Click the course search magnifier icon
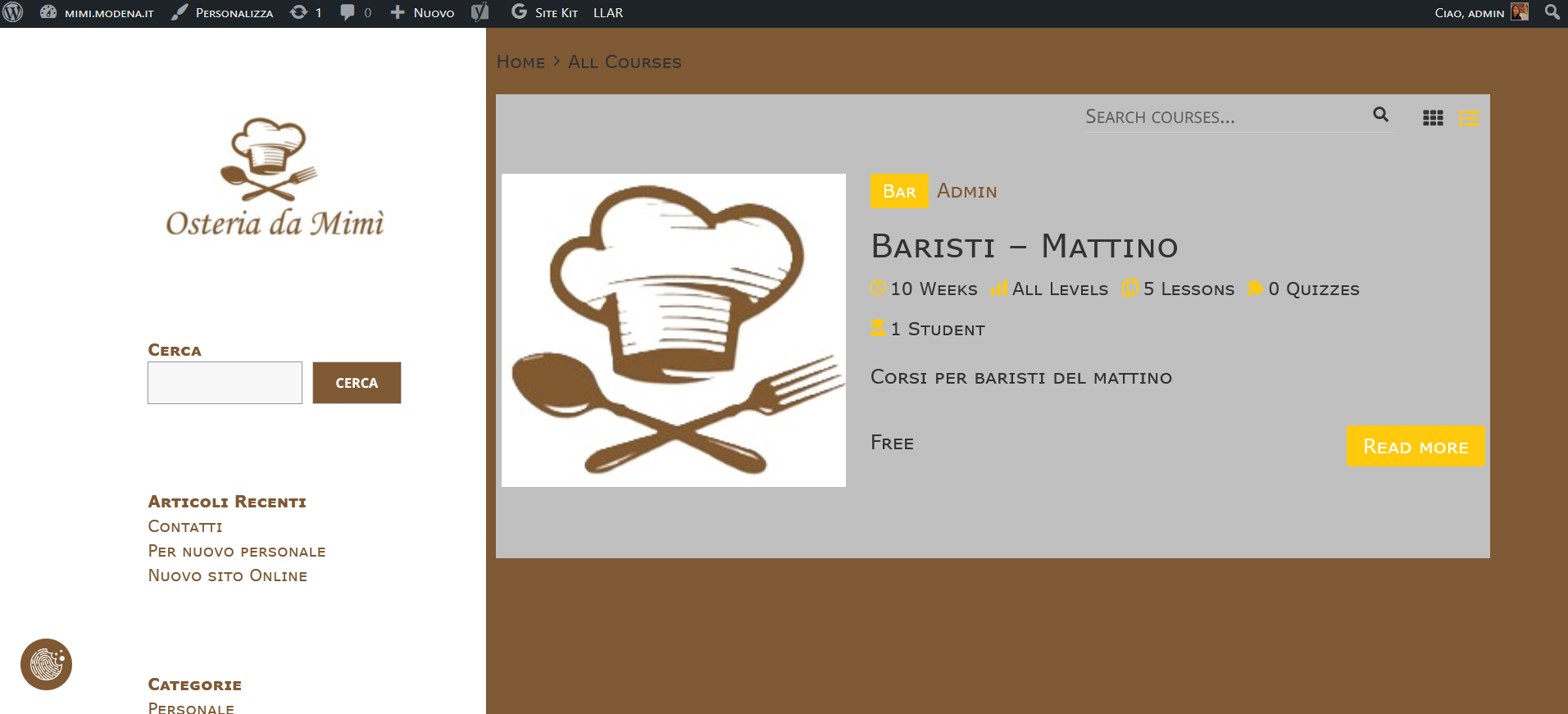Viewport: 1568px width, 714px height. click(x=1380, y=116)
